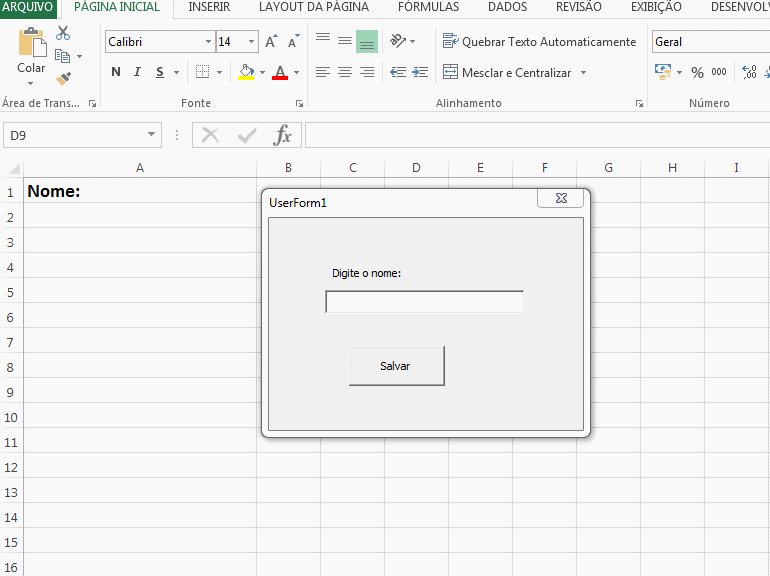This screenshot has height=576, width=770.
Task: Align text right
Action: (367, 72)
